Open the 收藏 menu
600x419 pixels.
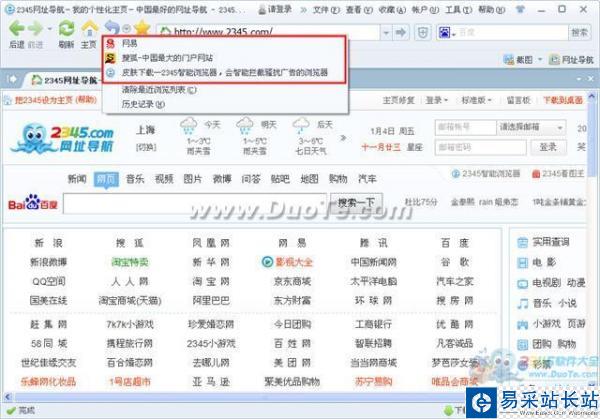(392, 10)
